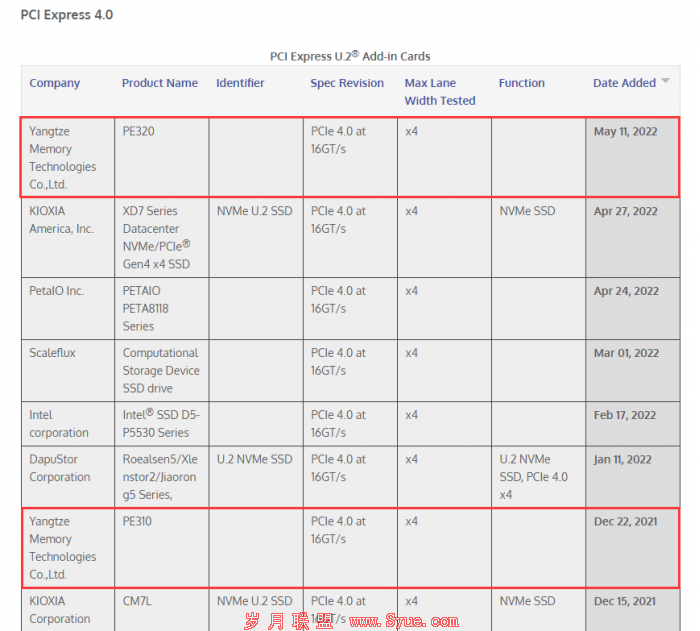
Task: Click the Mar 01, 2022 date cell
Action: point(633,370)
